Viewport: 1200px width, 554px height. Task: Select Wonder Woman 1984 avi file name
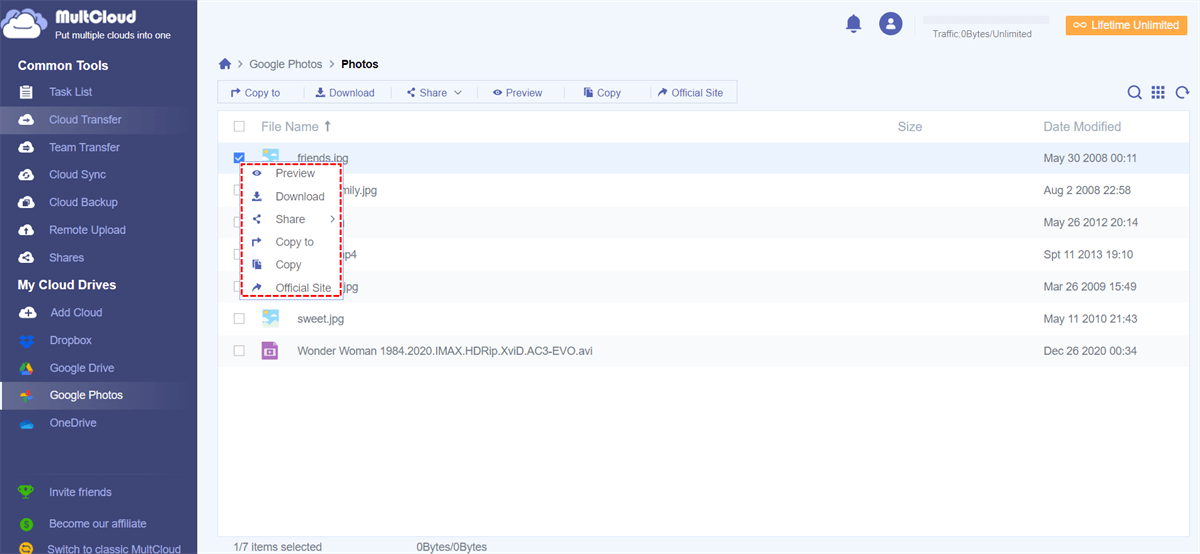click(x=445, y=351)
